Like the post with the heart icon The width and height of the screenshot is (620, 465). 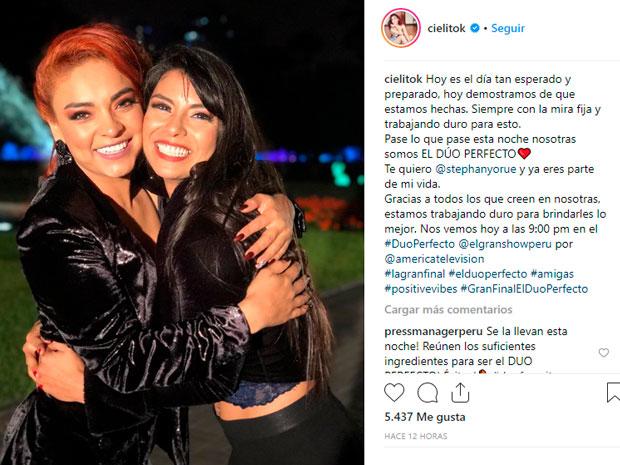coord(394,393)
